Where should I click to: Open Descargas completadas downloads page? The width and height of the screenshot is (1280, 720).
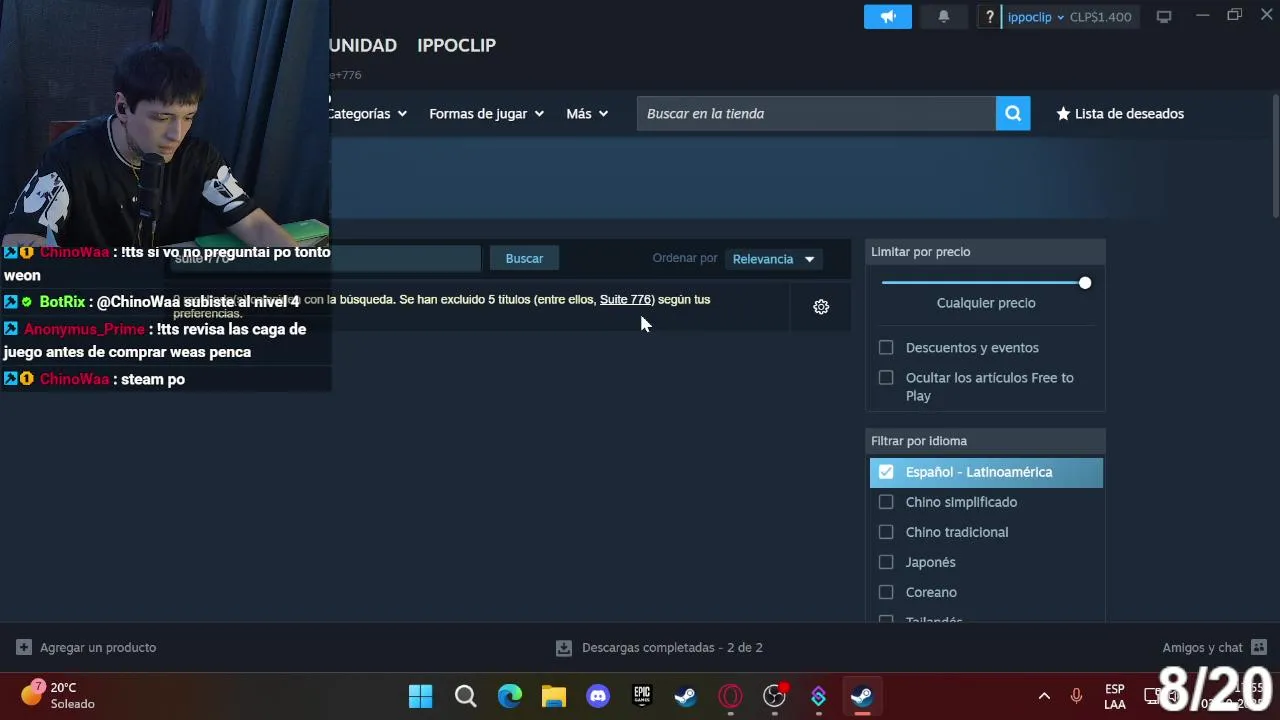[x=660, y=648]
